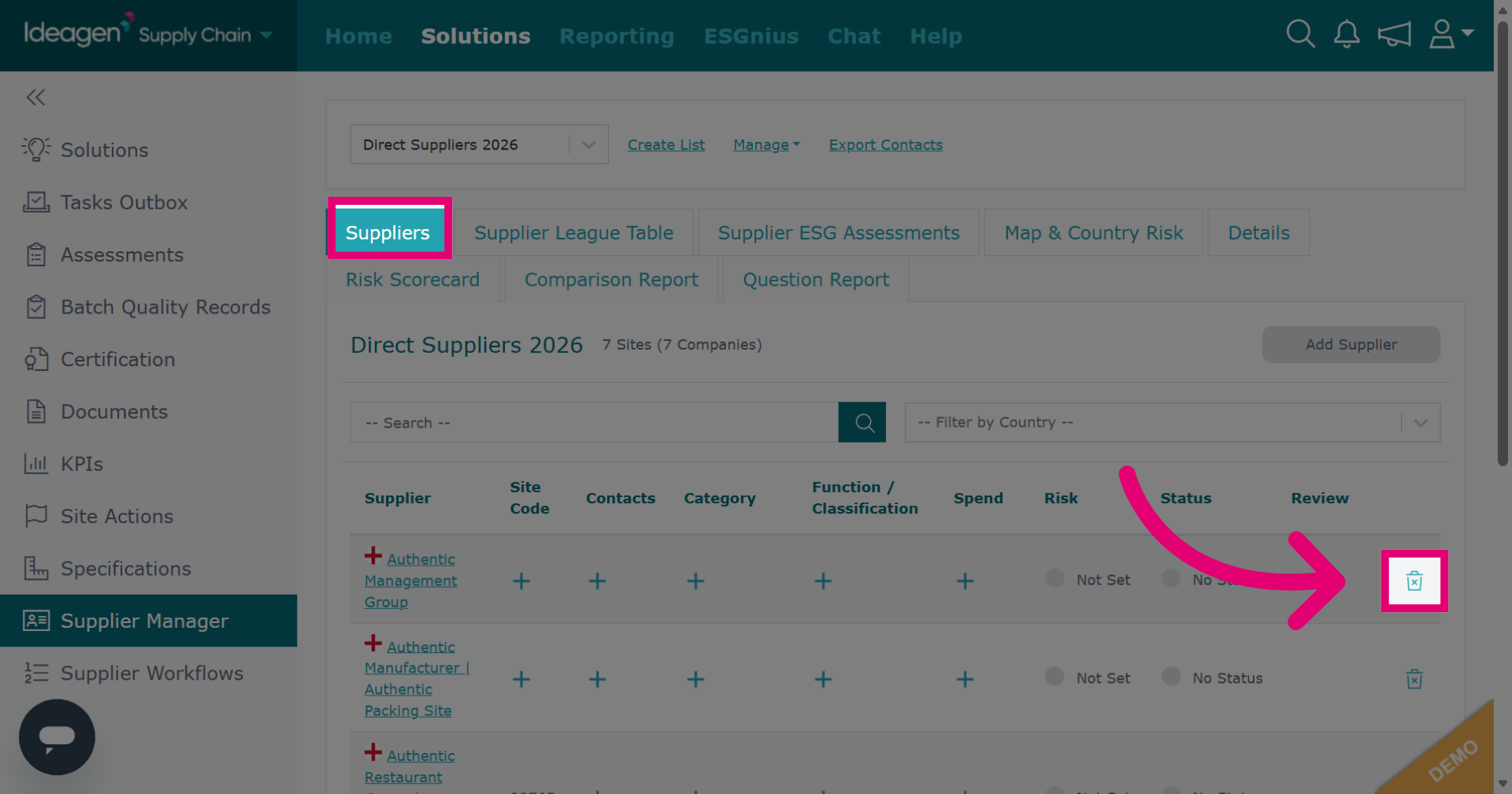
Task: Go to Reporting in the top navigation
Action: click(x=617, y=36)
